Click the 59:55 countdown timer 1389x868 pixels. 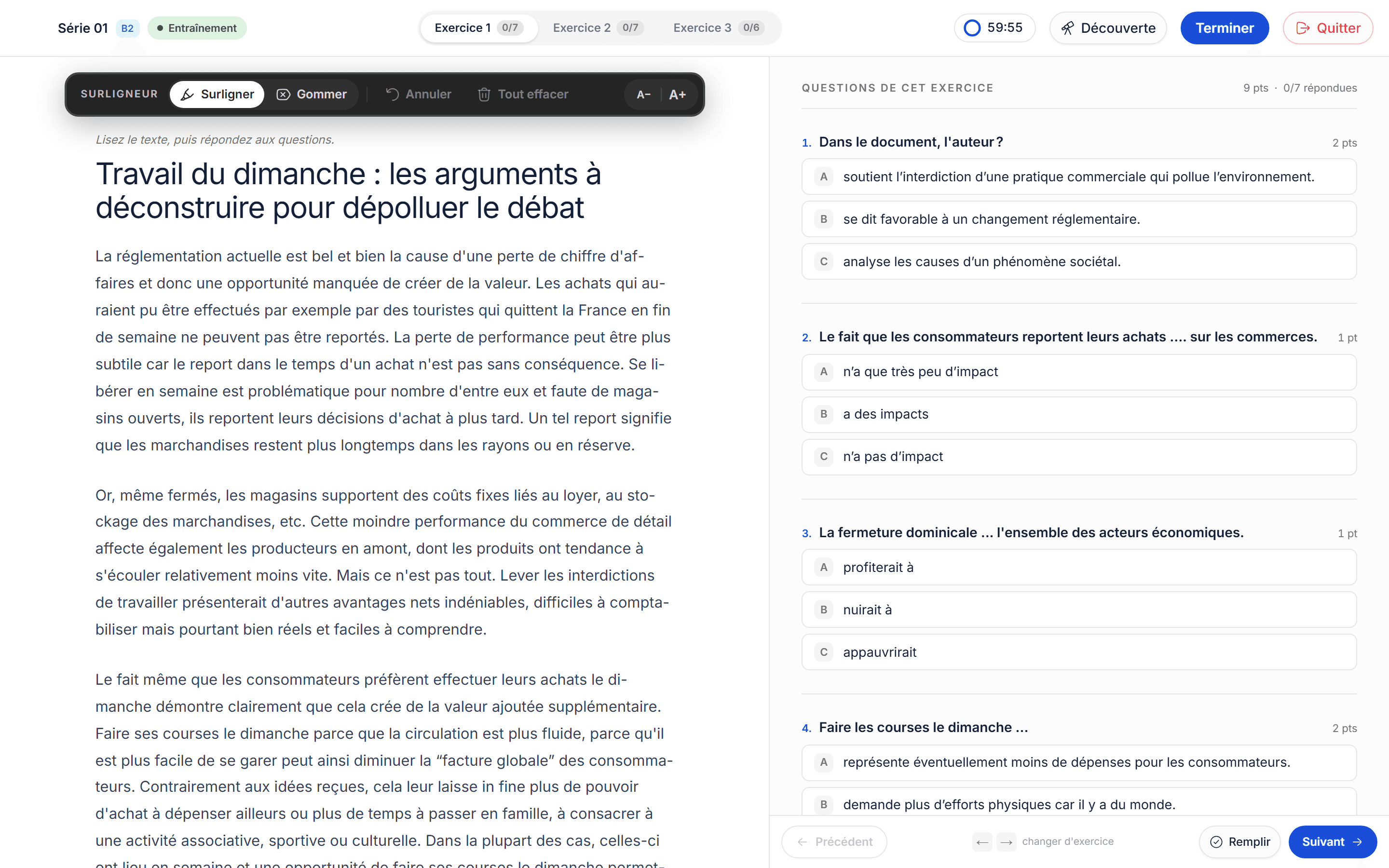pos(994,27)
